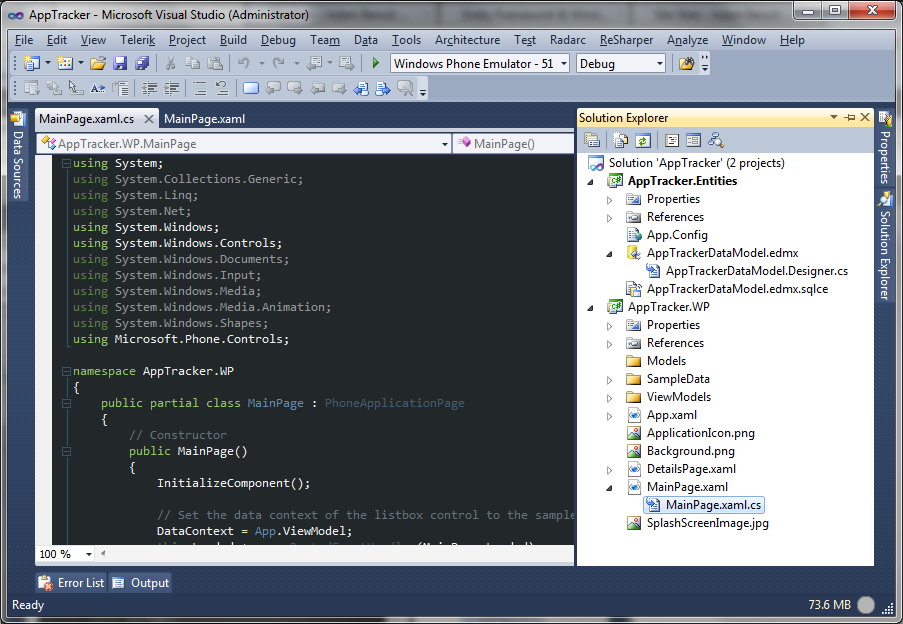The image size is (903, 624).
Task: Select App.Config in Solution Explorer
Action: 677,235
